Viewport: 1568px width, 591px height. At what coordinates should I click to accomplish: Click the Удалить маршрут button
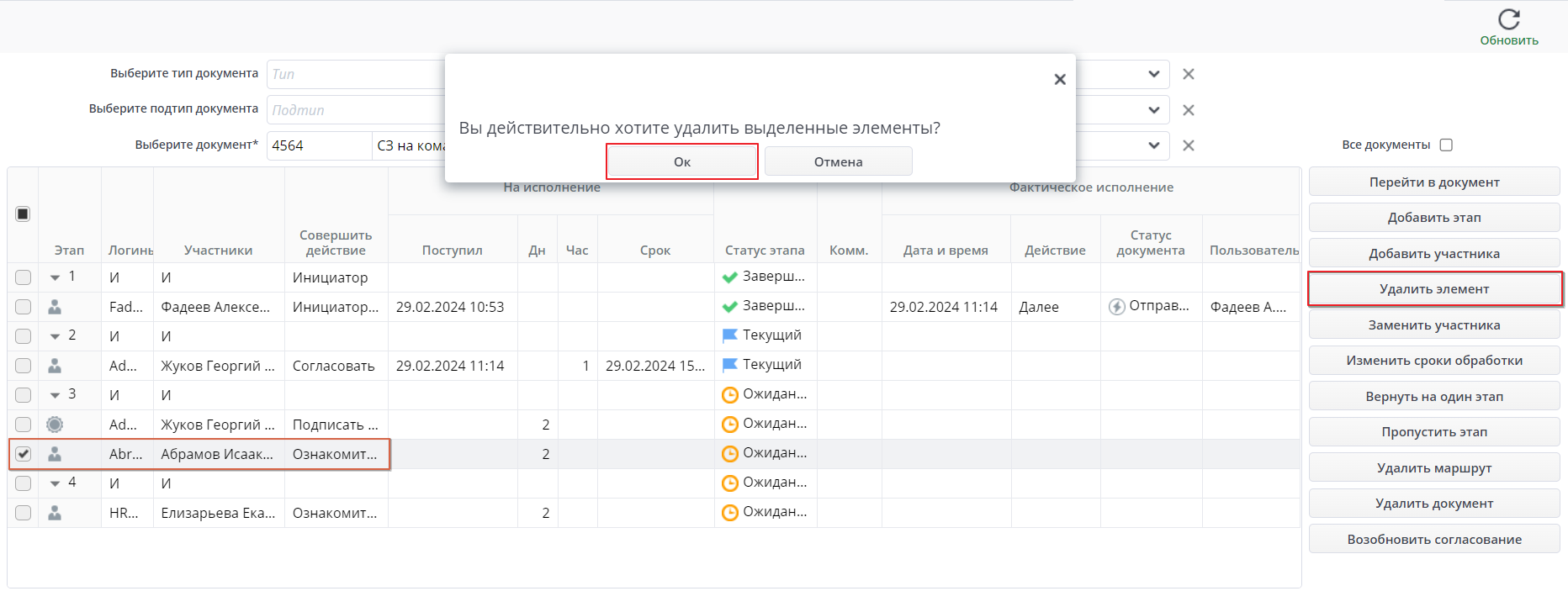click(1433, 468)
